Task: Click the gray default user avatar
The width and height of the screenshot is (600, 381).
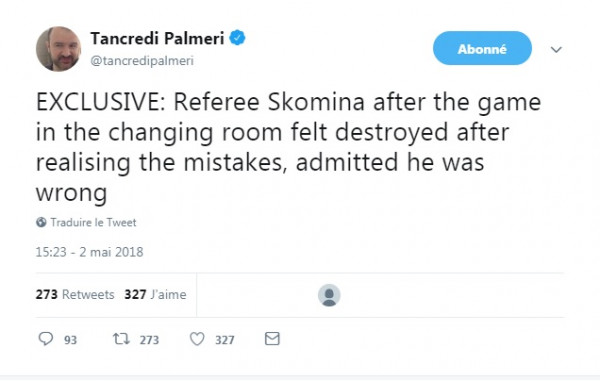Action: tap(329, 295)
